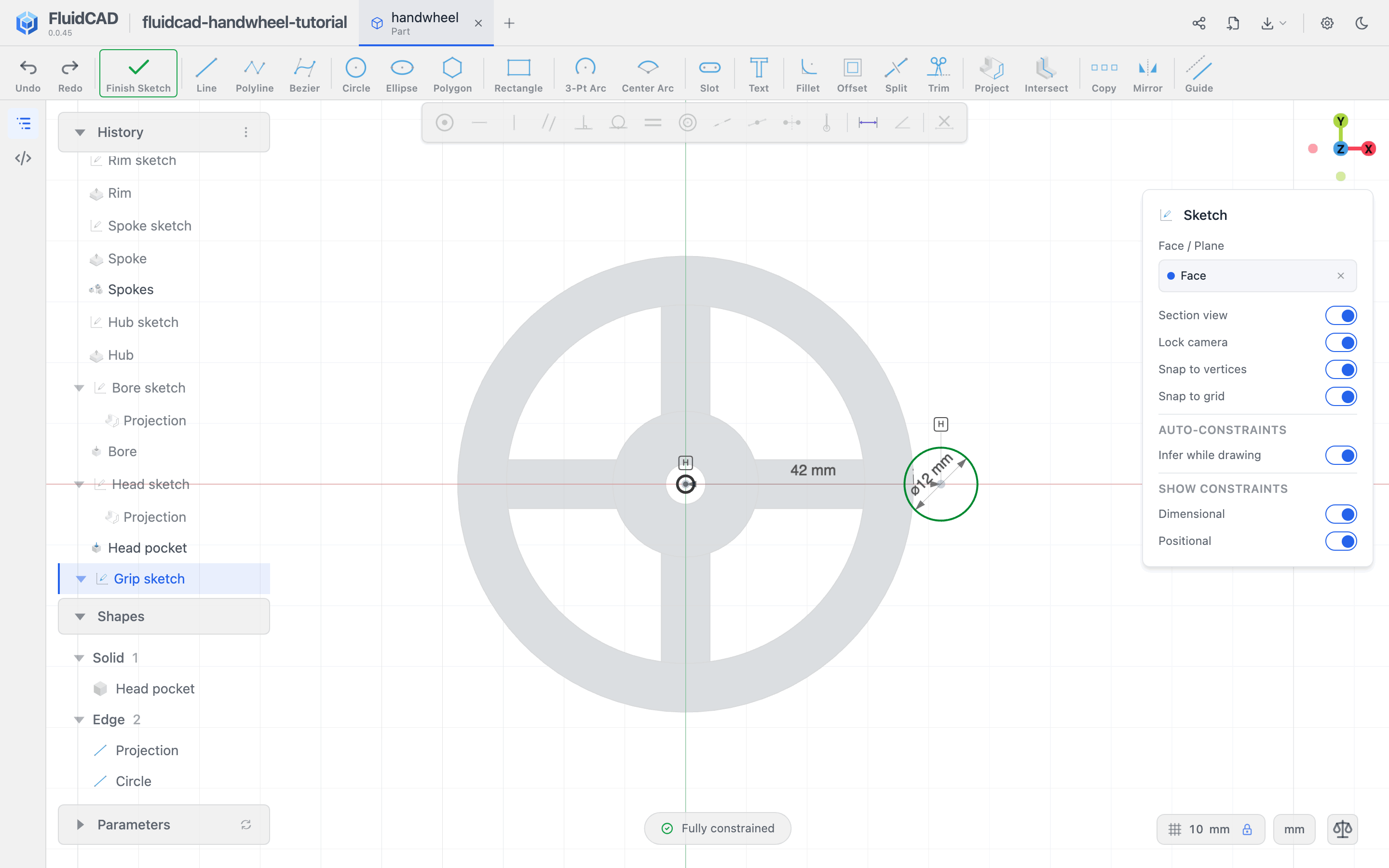Disable Snap to grid
Viewport: 1389px width, 868px height.
(1341, 396)
